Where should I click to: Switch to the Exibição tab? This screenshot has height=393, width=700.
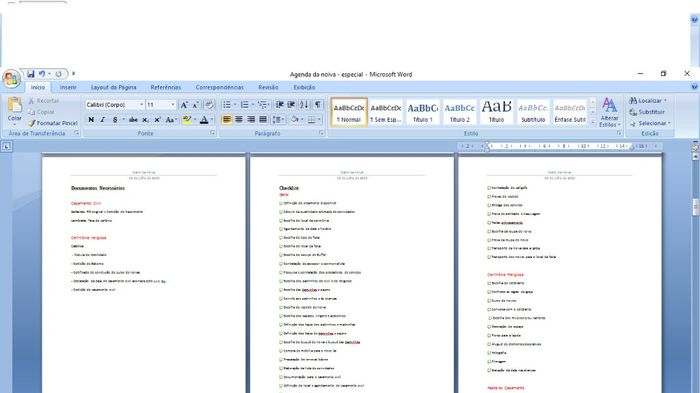point(304,88)
